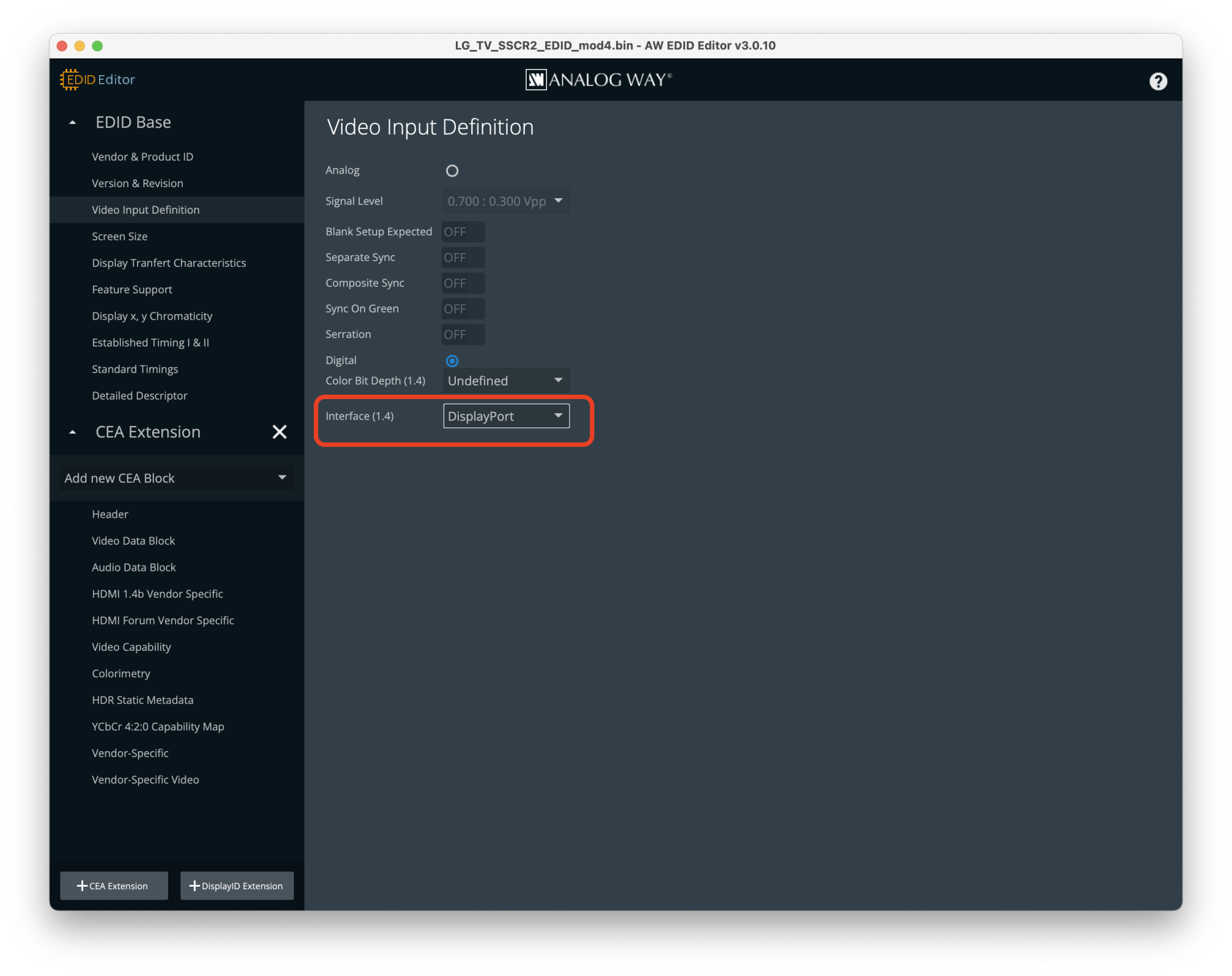Image resolution: width=1232 pixels, height=976 pixels.
Task: Select the HDR Static Metadata block
Action: coord(143,700)
